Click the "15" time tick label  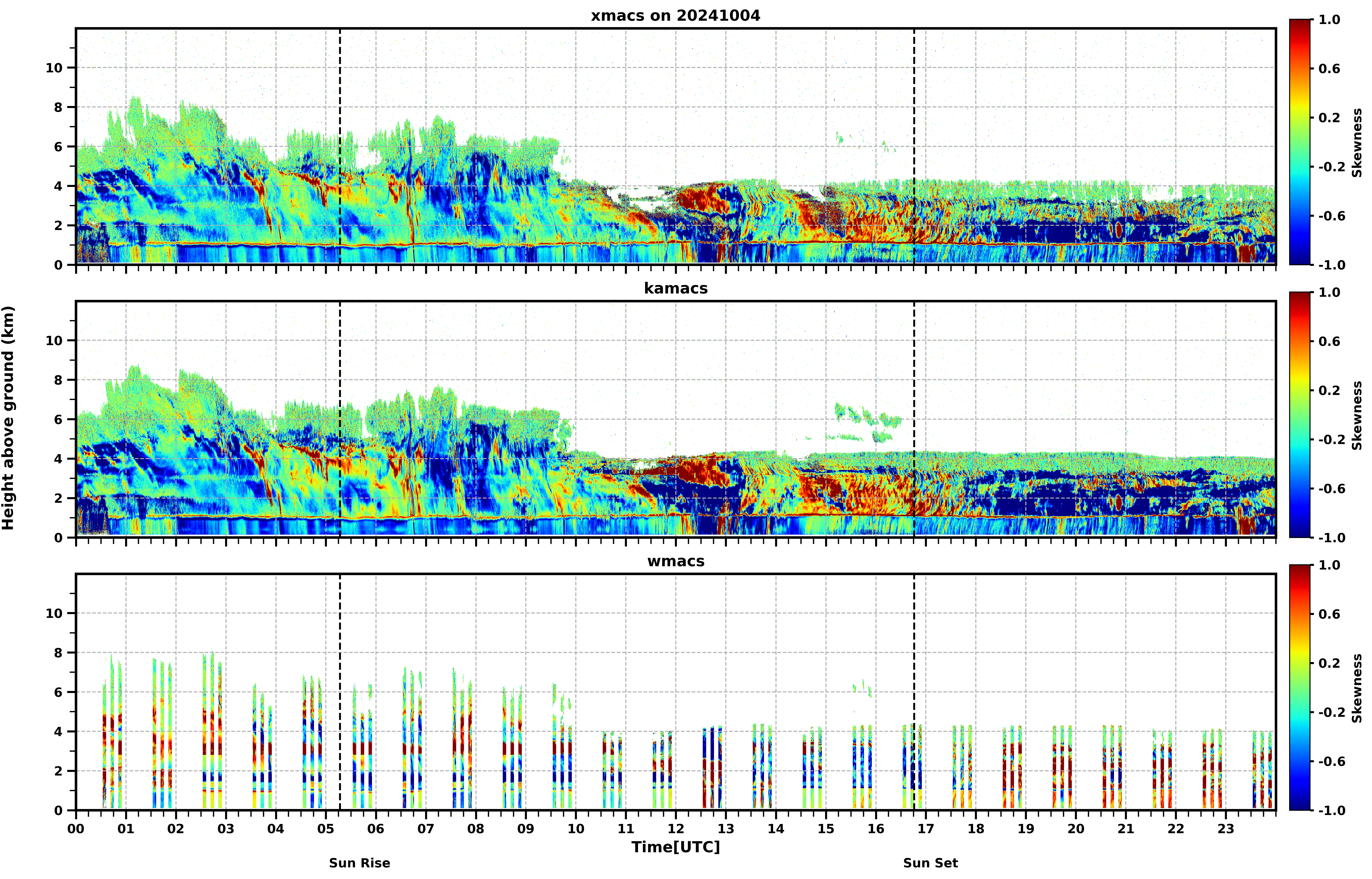tap(826, 829)
